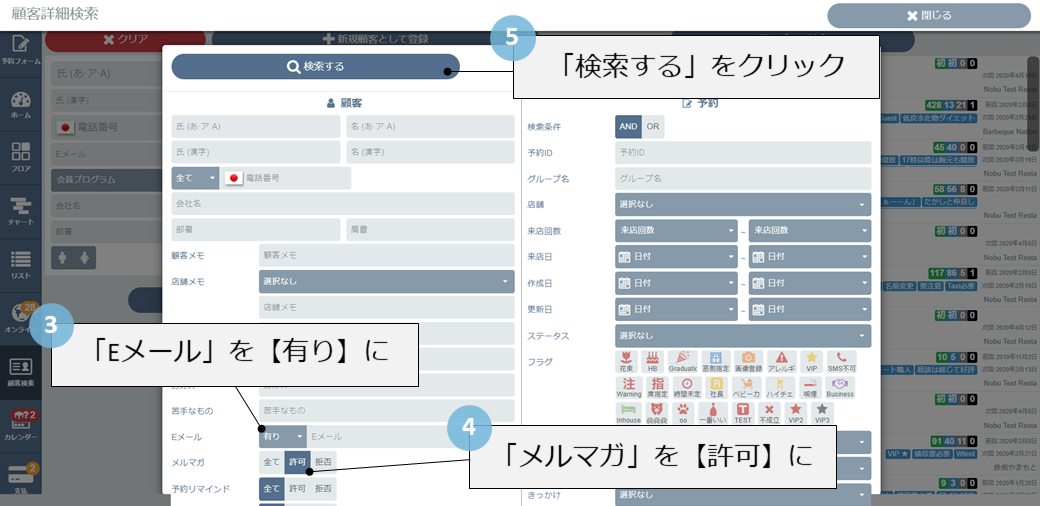Select the アレルギー allergy warning flag
Screen dimensions: 1040x506
[x=781, y=361]
